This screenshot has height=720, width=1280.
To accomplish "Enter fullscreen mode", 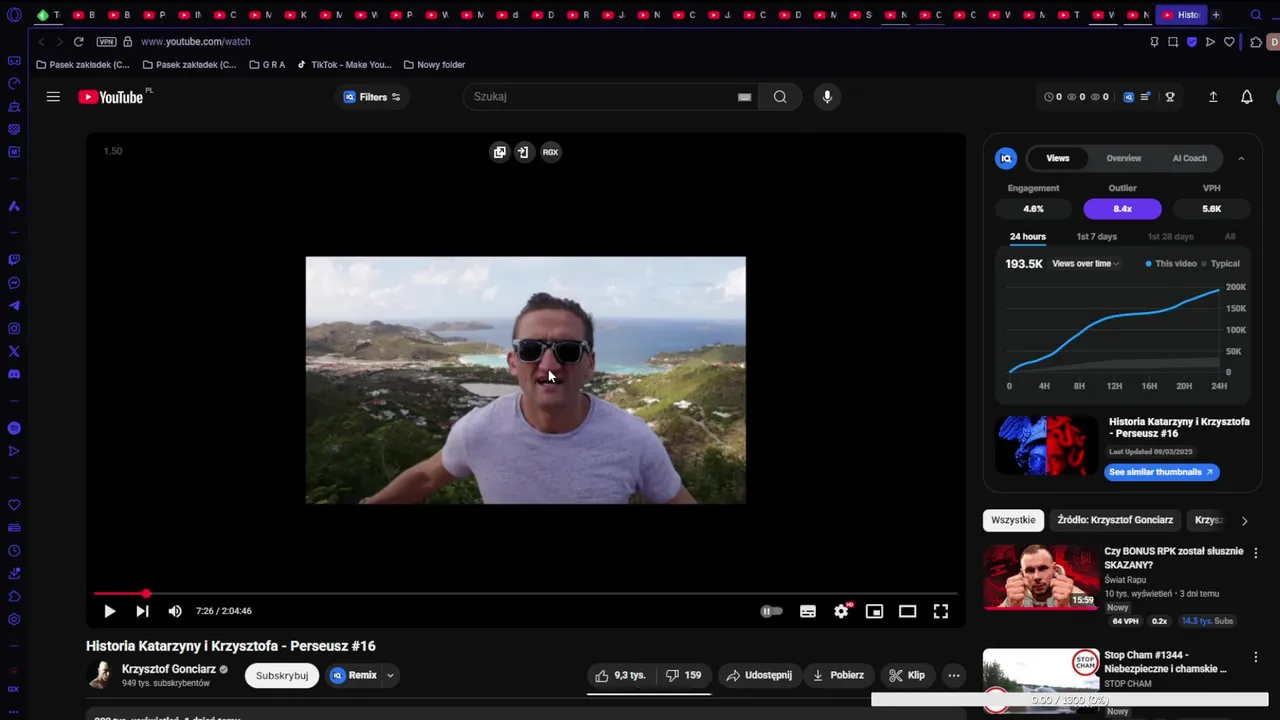I will pyautogui.click(x=941, y=611).
